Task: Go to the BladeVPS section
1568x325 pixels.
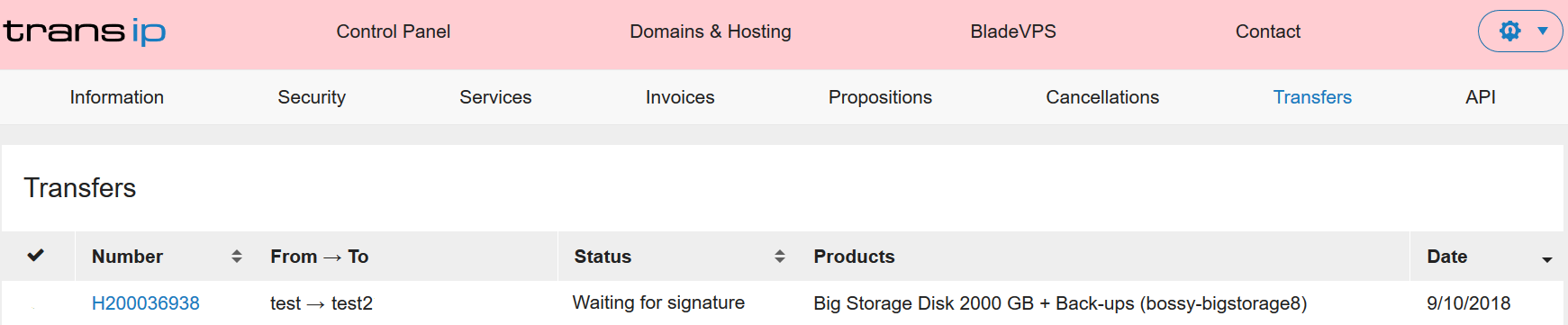Action: click(1013, 32)
